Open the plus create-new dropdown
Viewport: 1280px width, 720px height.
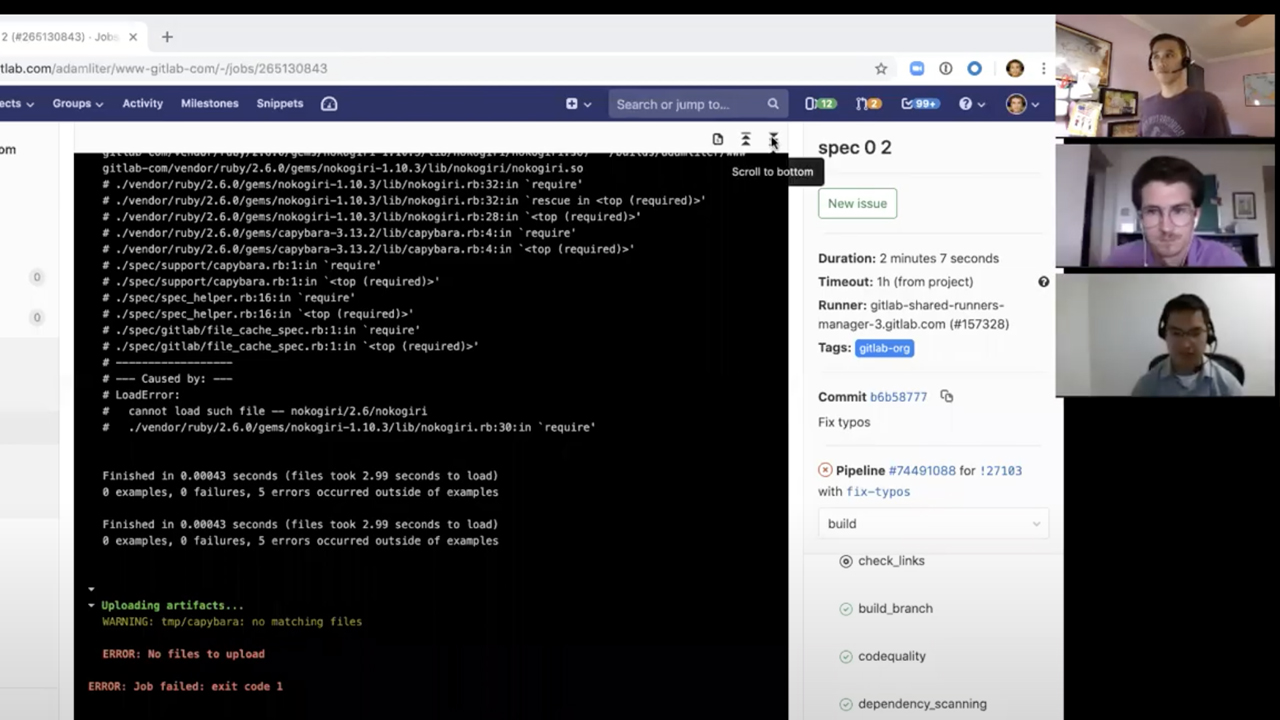(x=578, y=104)
